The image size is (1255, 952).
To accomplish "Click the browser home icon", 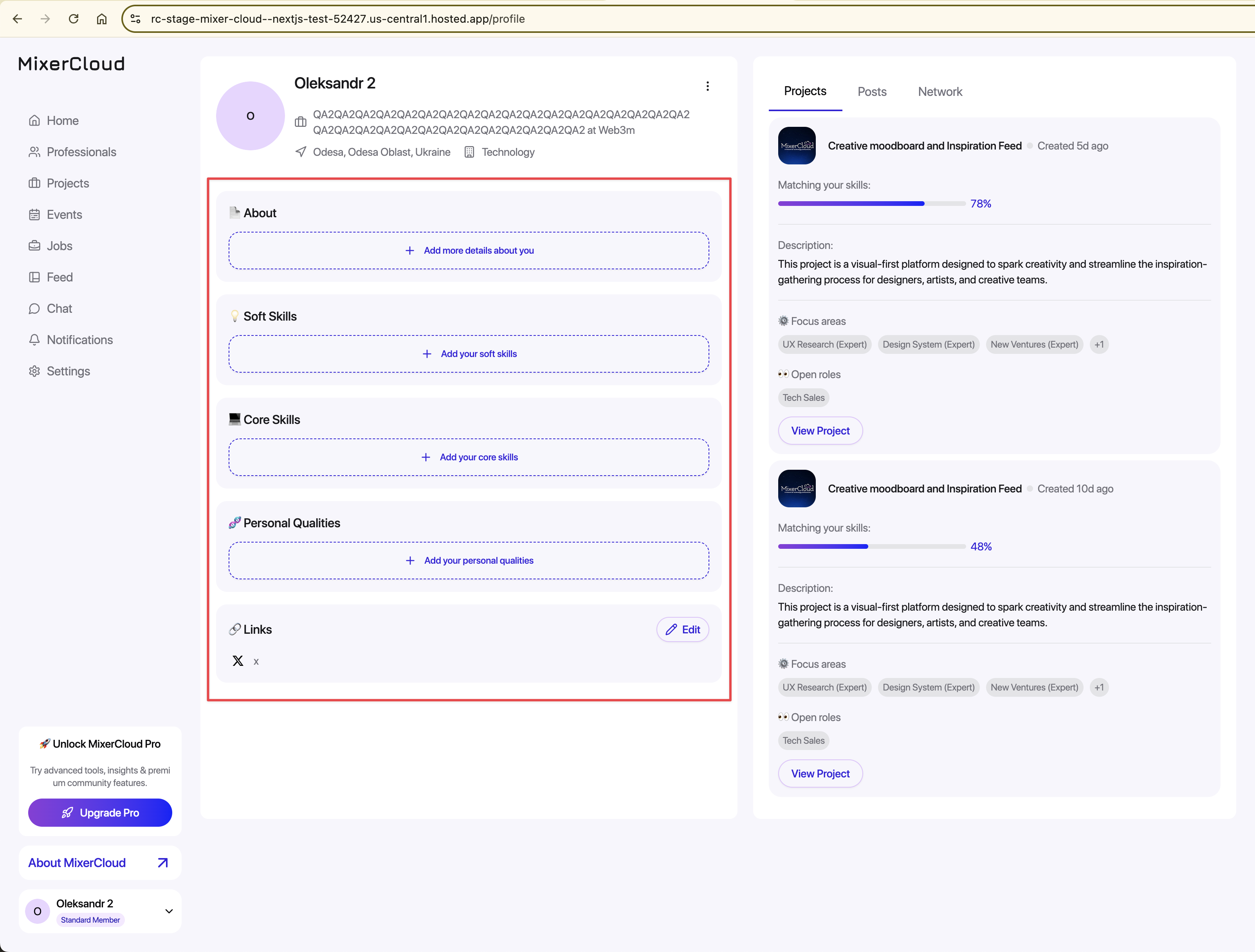I will [101, 19].
